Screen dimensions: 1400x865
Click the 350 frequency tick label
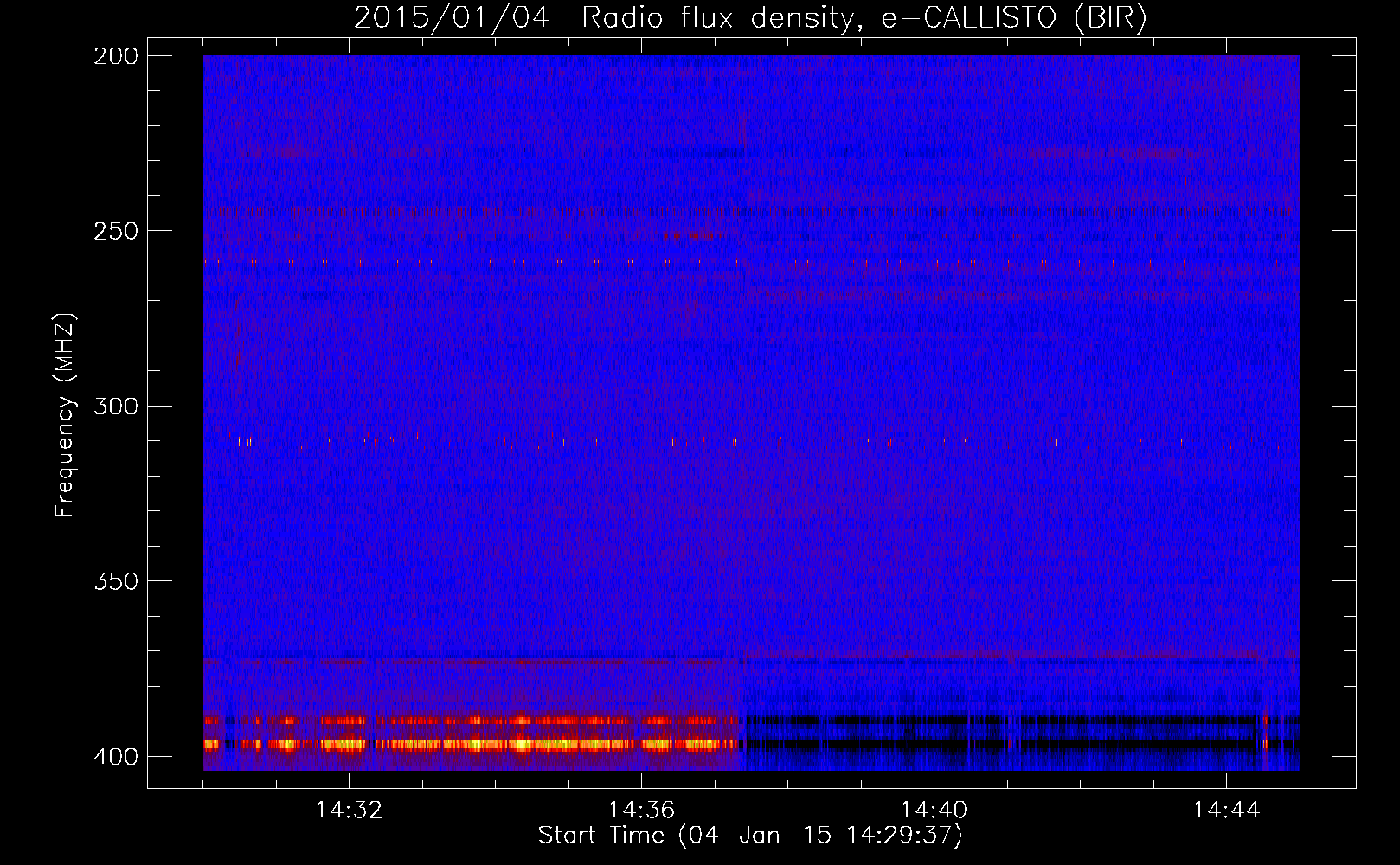(115, 581)
